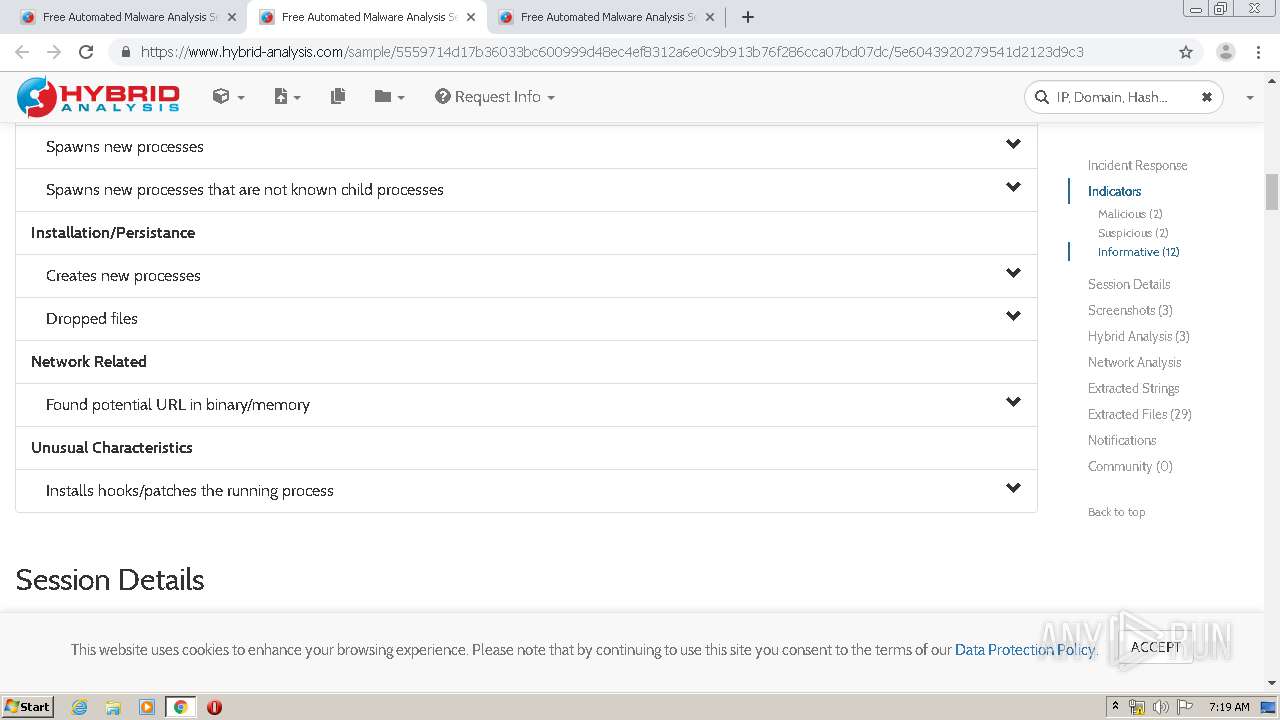The width and height of the screenshot is (1280, 720).
Task: Launch Internet Explorer from taskbar
Action: (x=79, y=707)
